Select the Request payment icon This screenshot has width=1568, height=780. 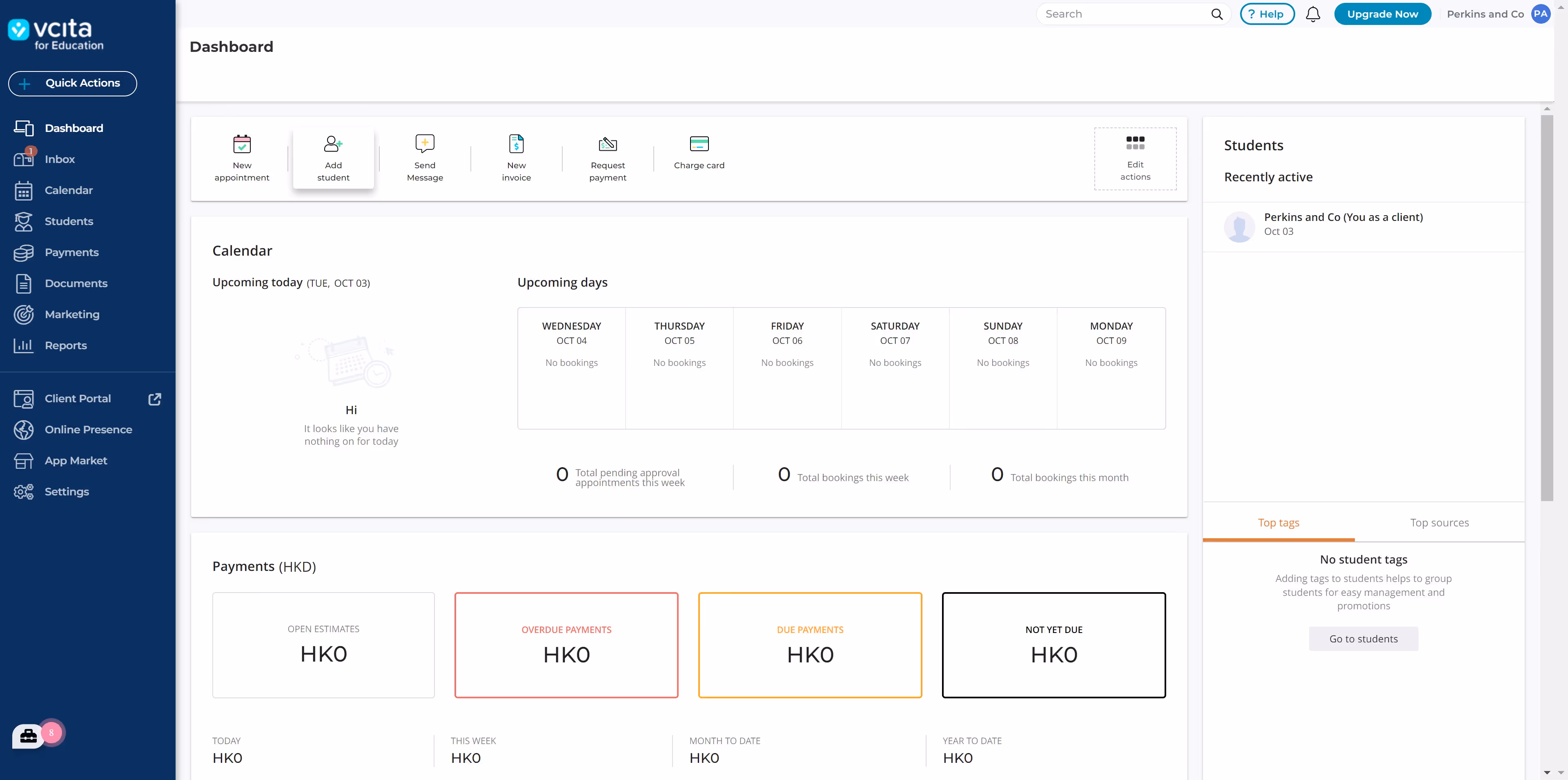tap(608, 144)
